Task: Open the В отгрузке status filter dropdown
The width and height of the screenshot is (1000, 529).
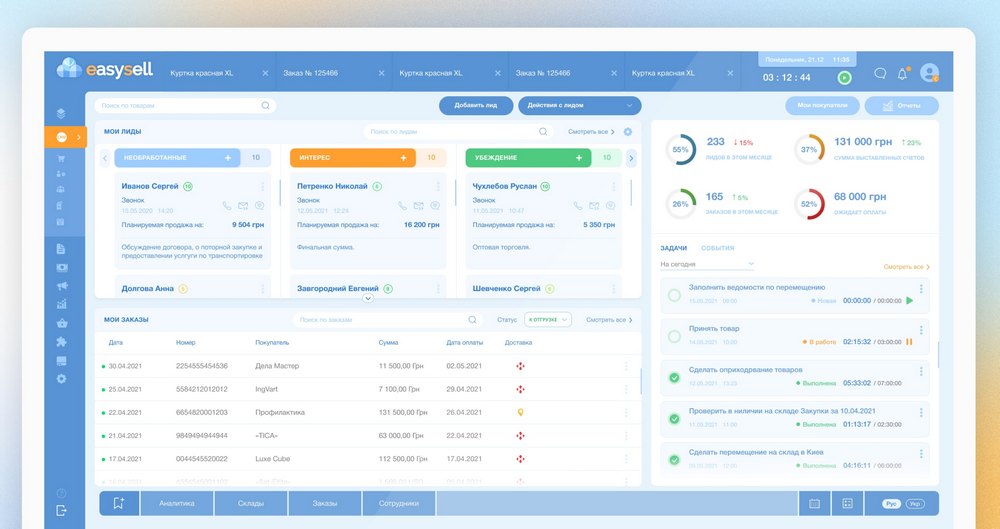Action: coord(548,320)
